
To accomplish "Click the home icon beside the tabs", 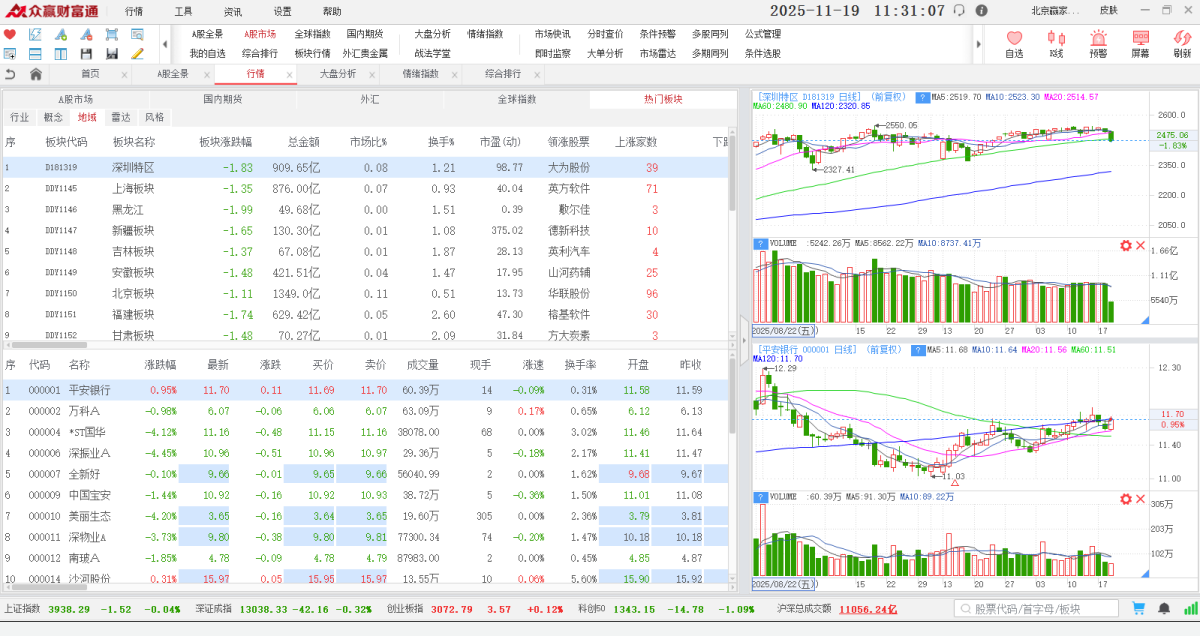I will [x=36, y=74].
